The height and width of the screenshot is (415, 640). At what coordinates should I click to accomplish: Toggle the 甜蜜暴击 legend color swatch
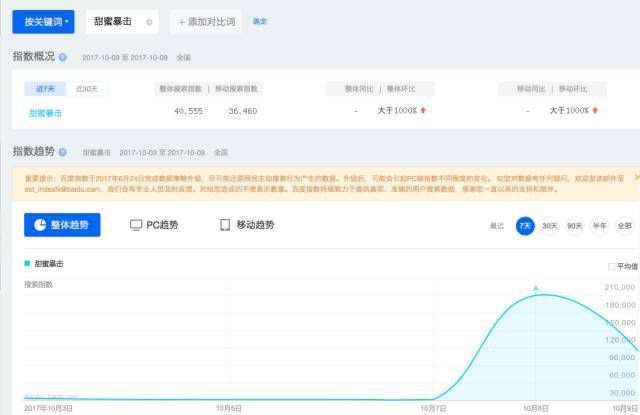pos(27,264)
